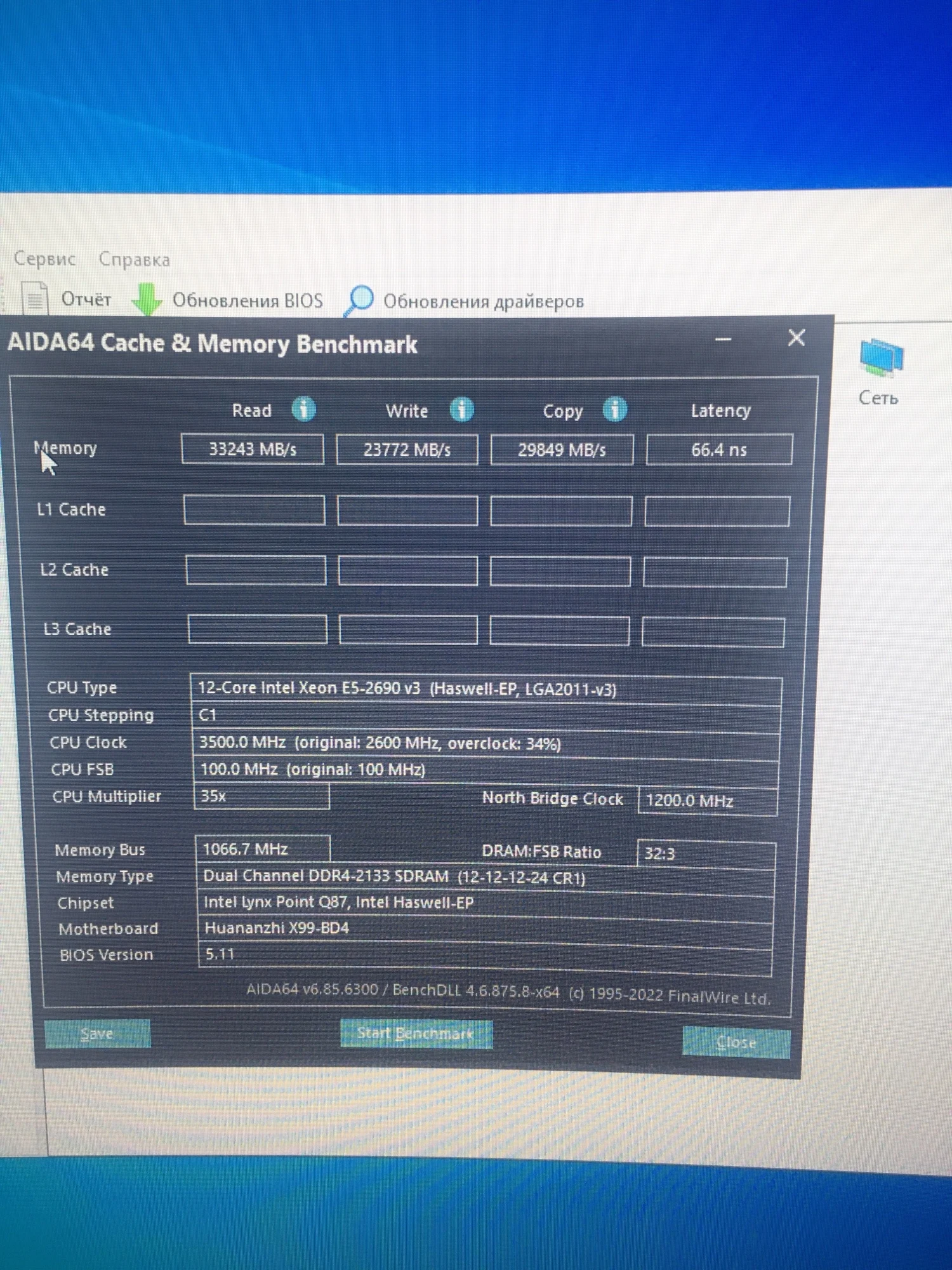Click the empty L1 Cache Read field

pyautogui.click(x=255, y=511)
